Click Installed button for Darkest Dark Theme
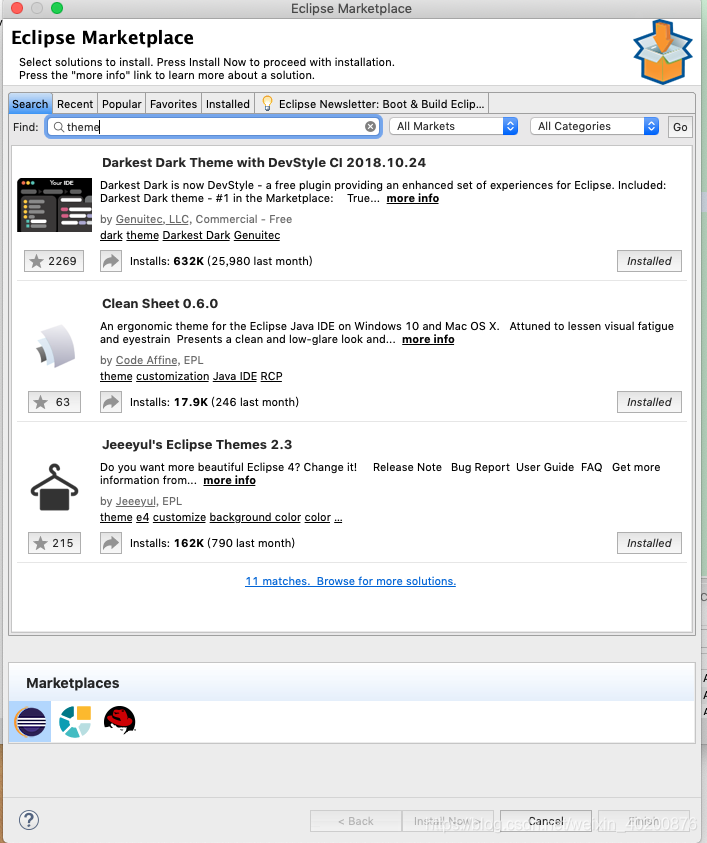 pos(649,261)
